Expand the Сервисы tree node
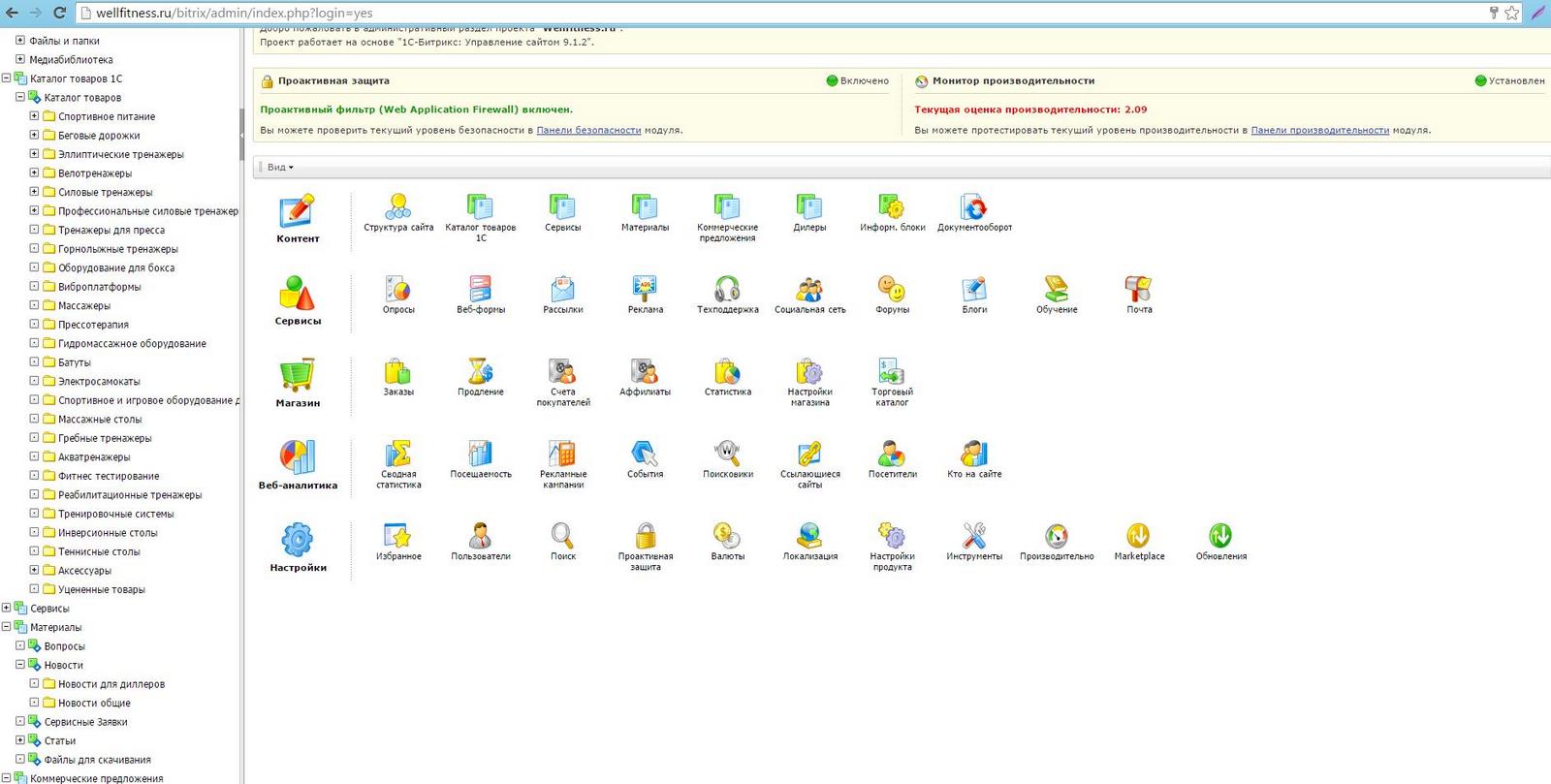The height and width of the screenshot is (784, 1551). coord(6,609)
